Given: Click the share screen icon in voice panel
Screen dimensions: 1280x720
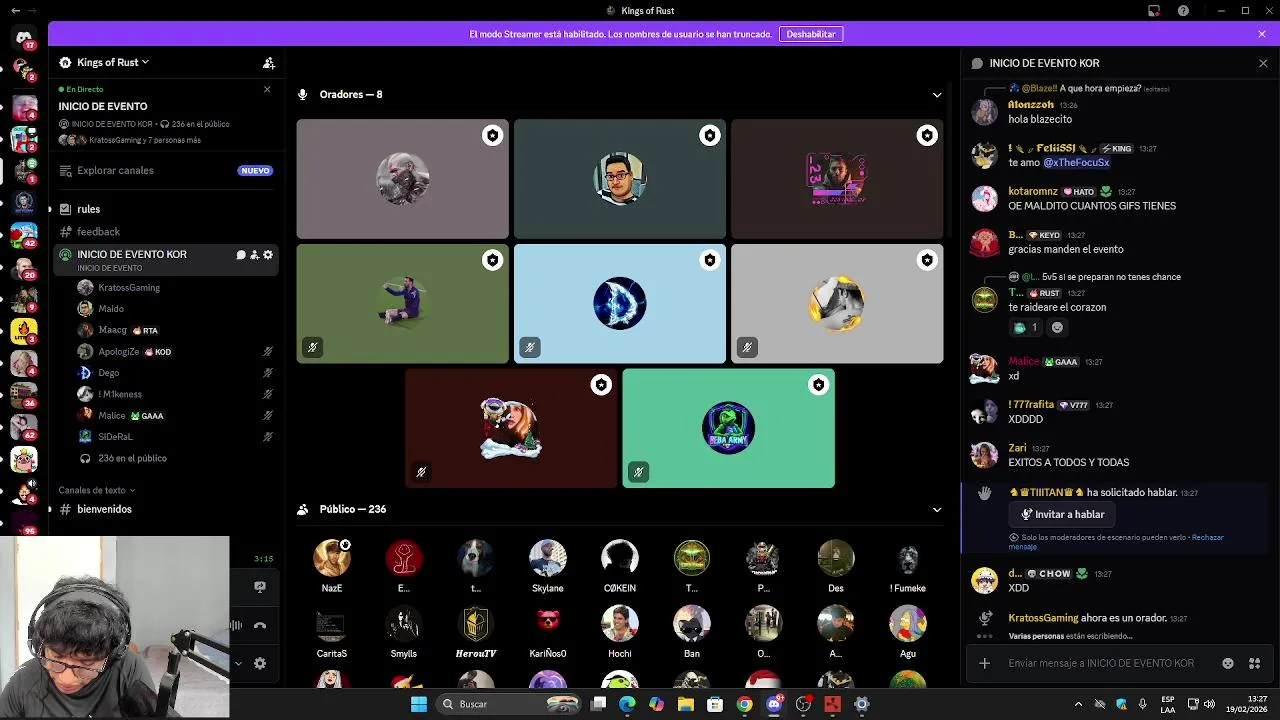Looking at the screenshot, I should (x=260, y=587).
